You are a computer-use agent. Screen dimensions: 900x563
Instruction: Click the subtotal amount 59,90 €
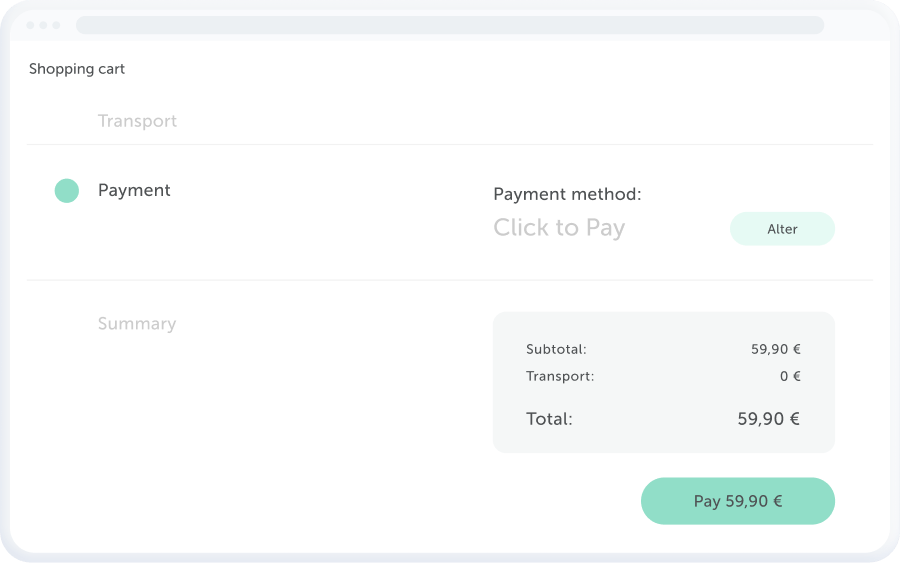tap(776, 350)
